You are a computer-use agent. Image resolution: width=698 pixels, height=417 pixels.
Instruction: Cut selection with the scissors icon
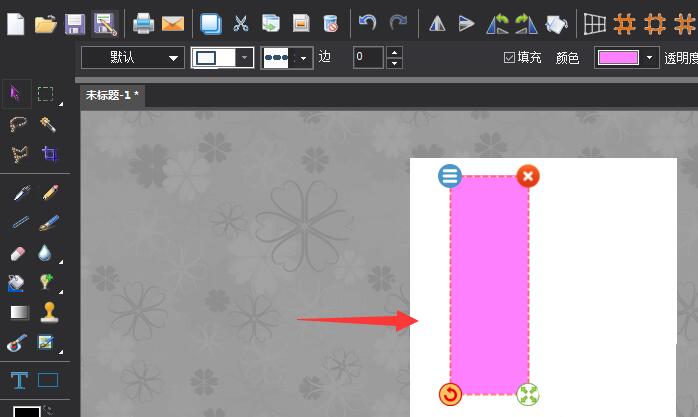(x=241, y=24)
